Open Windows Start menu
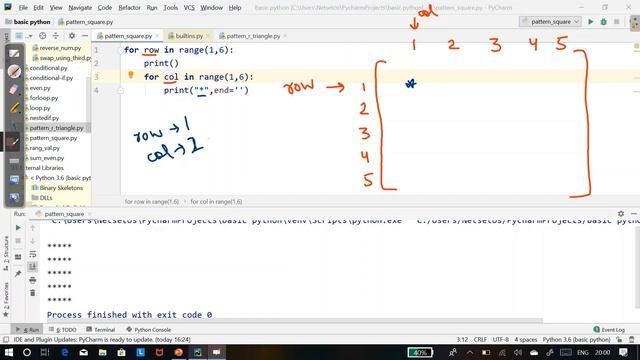 [8, 352]
